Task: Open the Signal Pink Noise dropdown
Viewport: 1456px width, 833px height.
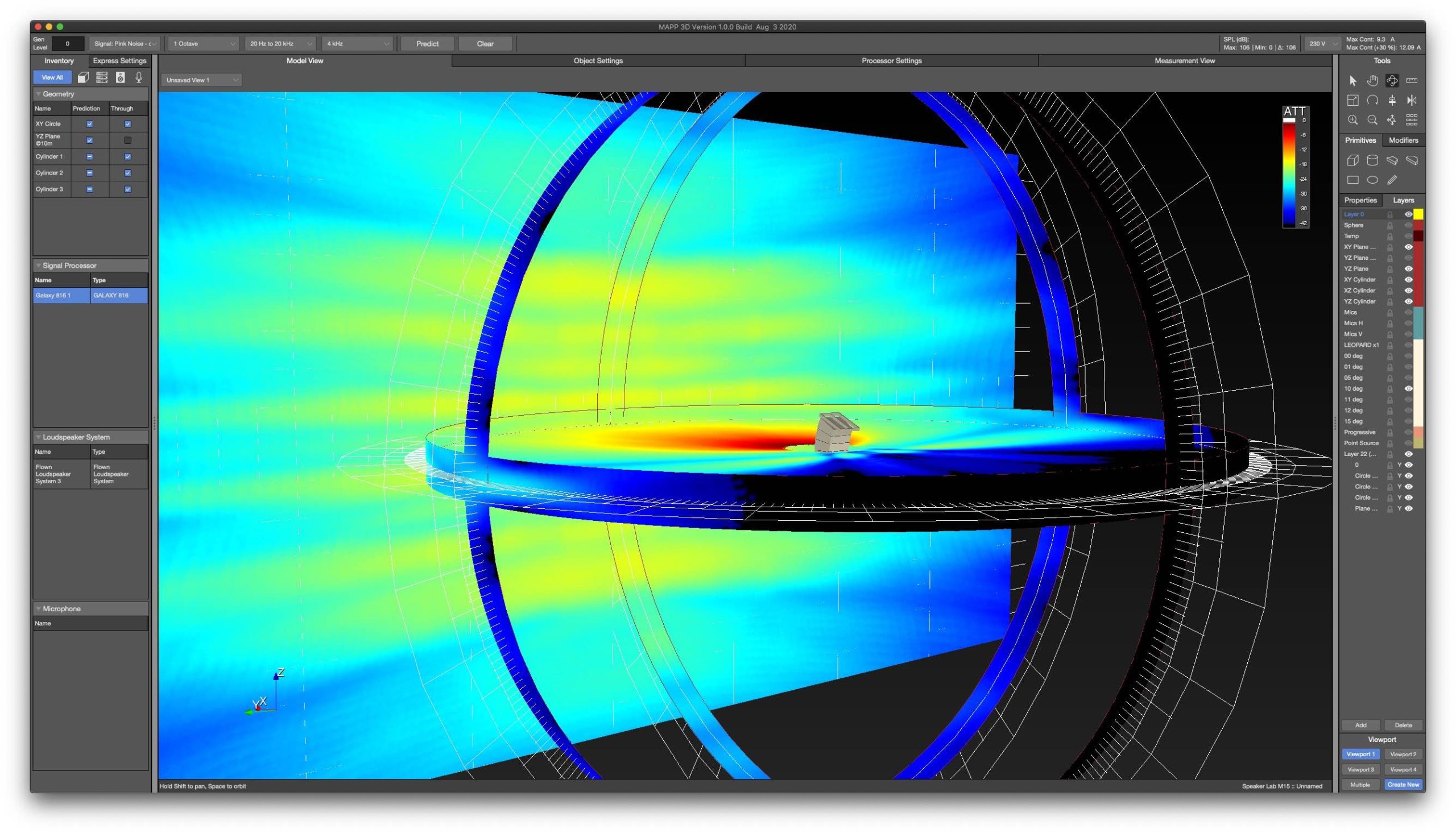Action: click(x=124, y=43)
